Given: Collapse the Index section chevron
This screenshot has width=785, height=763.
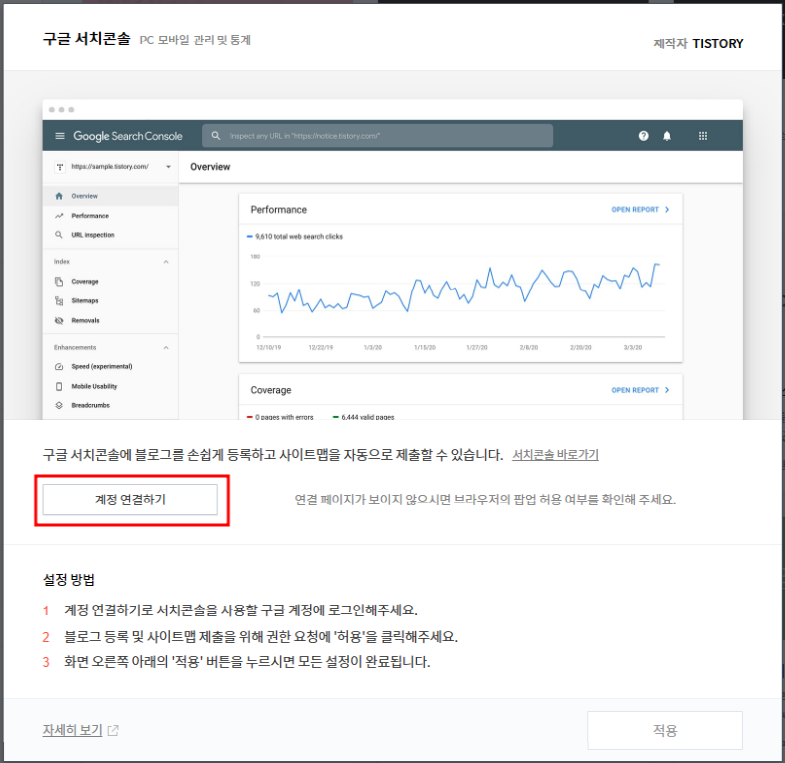Looking at the screenshot, I should [166, 262].
